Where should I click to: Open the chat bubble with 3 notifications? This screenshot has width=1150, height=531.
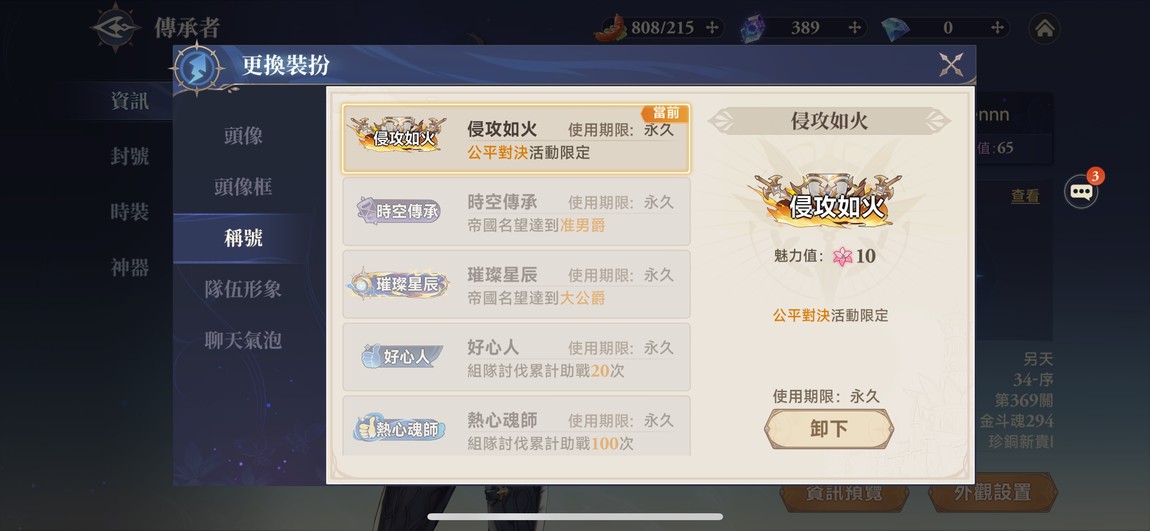click(x=1082, y=191)
